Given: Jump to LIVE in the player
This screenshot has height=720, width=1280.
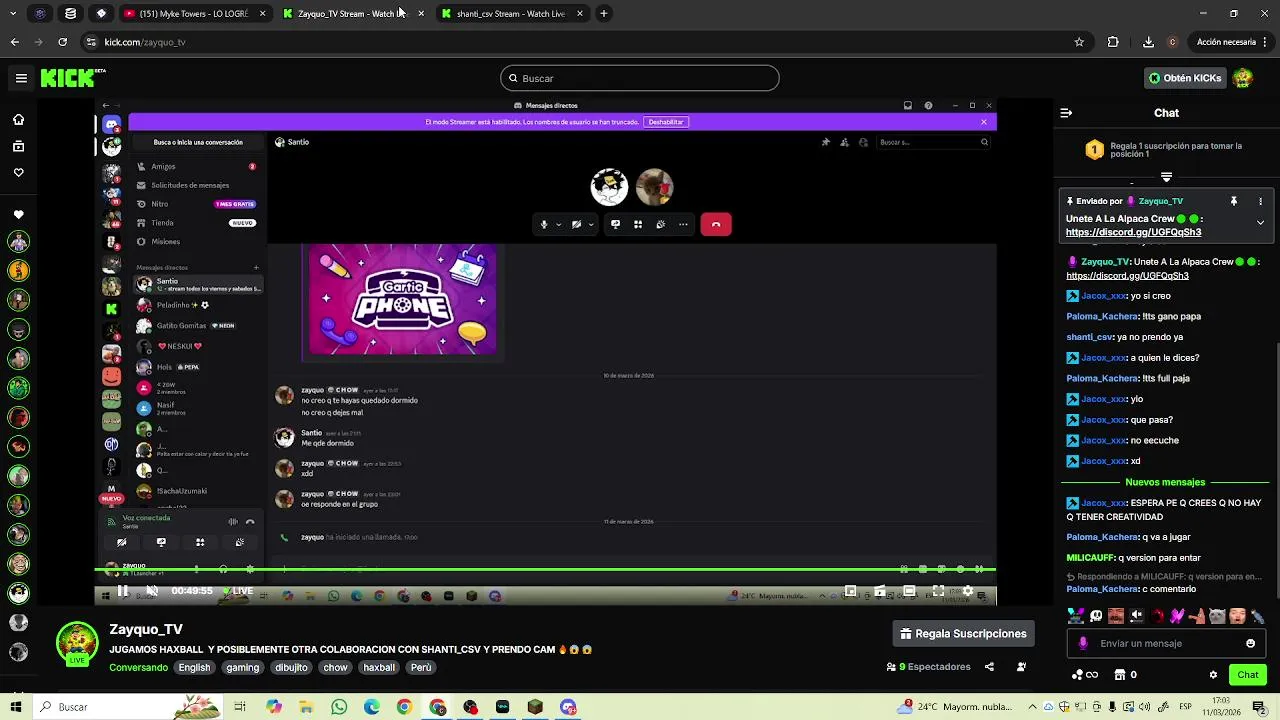Looking at the screenshot, I should click(238, 591).
